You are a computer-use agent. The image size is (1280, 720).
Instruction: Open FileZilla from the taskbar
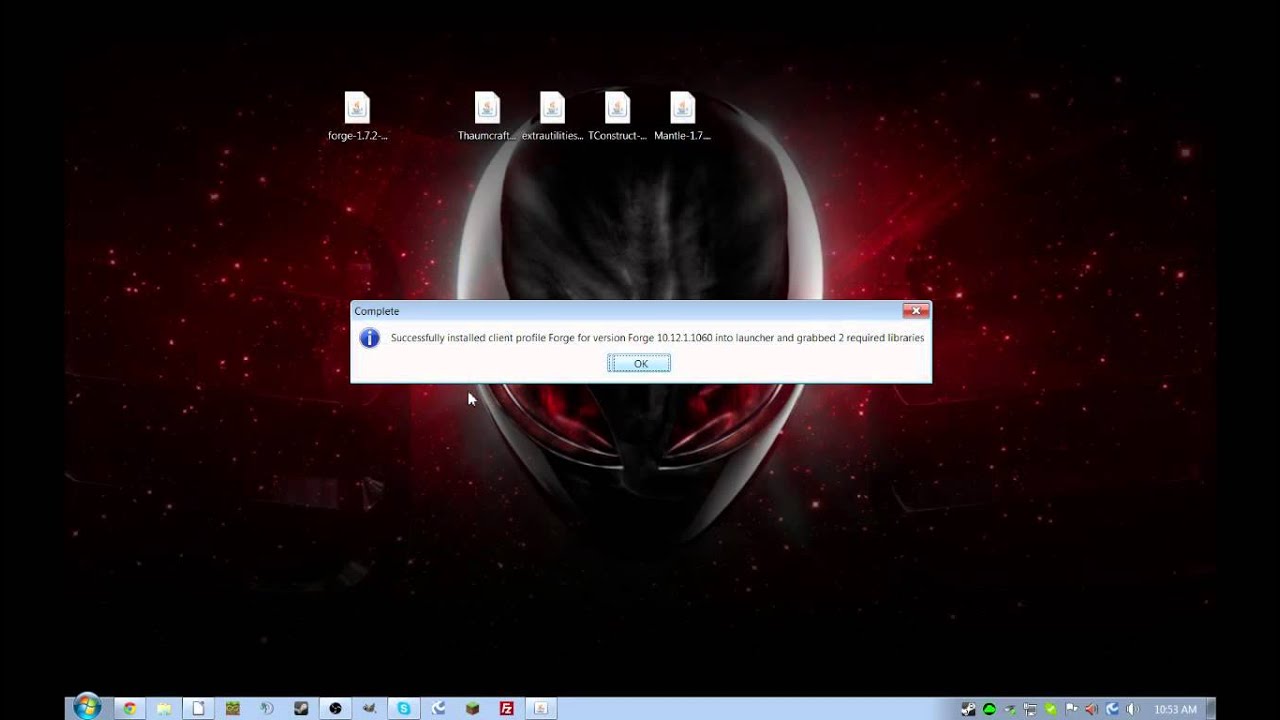(507, 708)
